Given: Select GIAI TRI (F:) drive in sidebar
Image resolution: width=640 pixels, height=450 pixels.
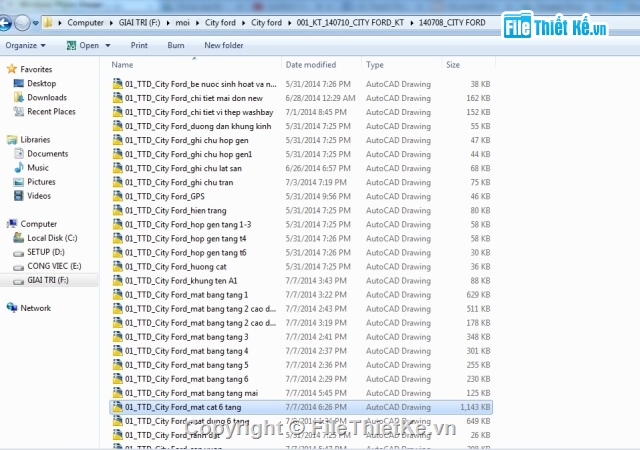Looking at the screenshot, I should point(48,280).
